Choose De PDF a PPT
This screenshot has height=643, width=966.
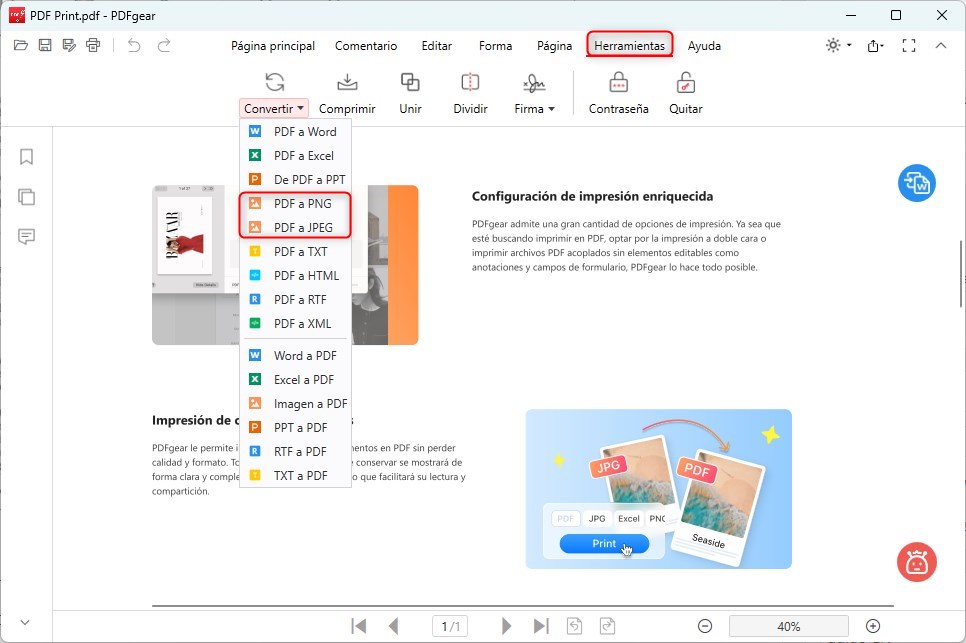pyautogui.click(x=295, y=180)
